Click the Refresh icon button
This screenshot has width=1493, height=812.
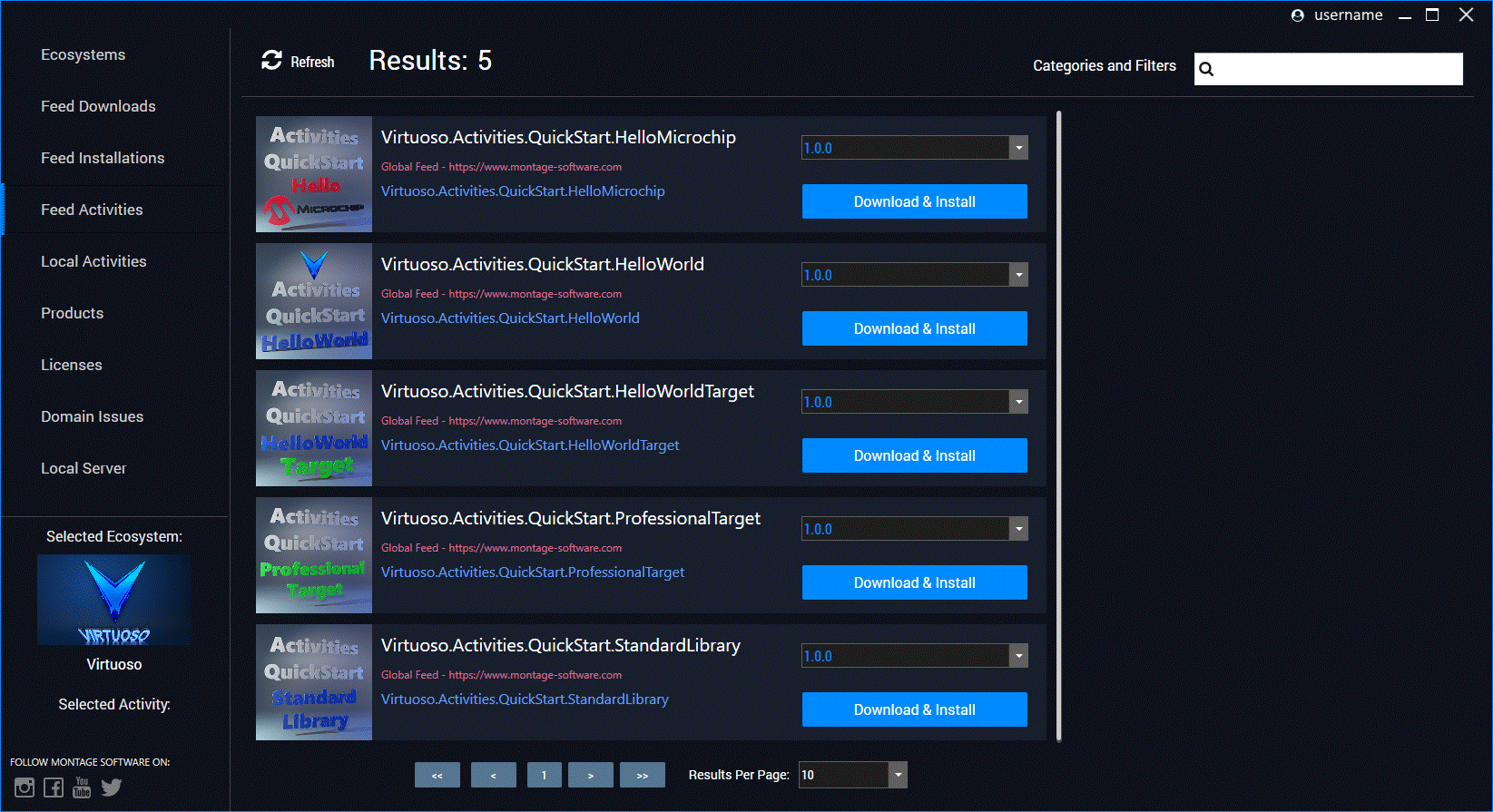click(298, 61)
